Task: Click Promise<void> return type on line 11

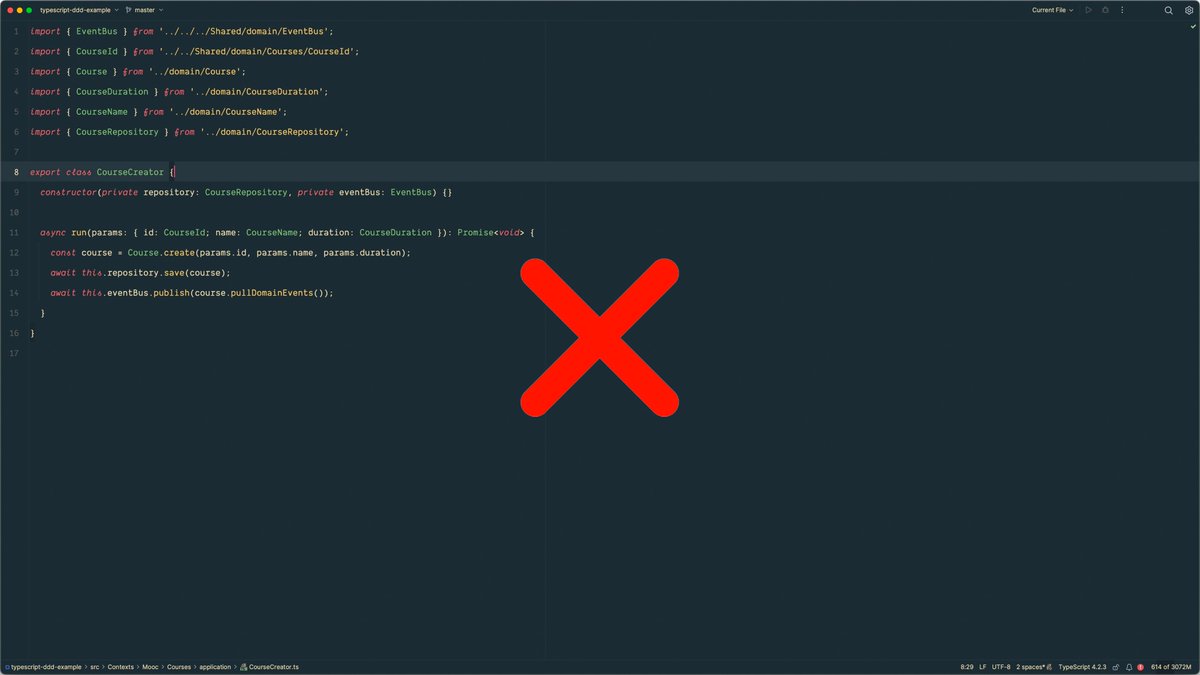Action: pyautogui.click(x=491, y=232)
